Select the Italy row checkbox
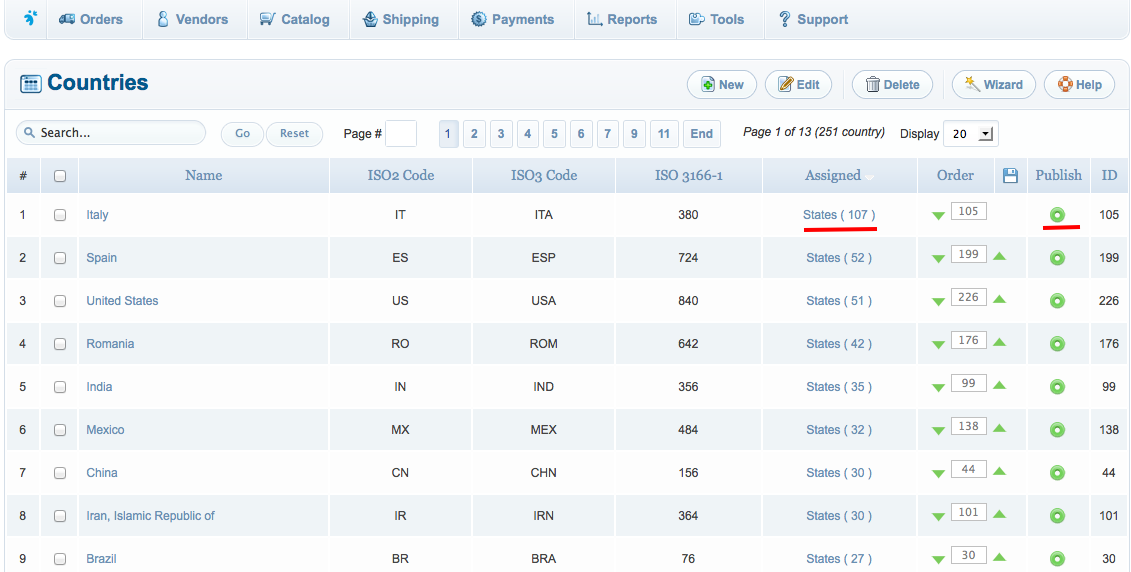The height and width of the screenshot is (572, 1131). point(60,214)
